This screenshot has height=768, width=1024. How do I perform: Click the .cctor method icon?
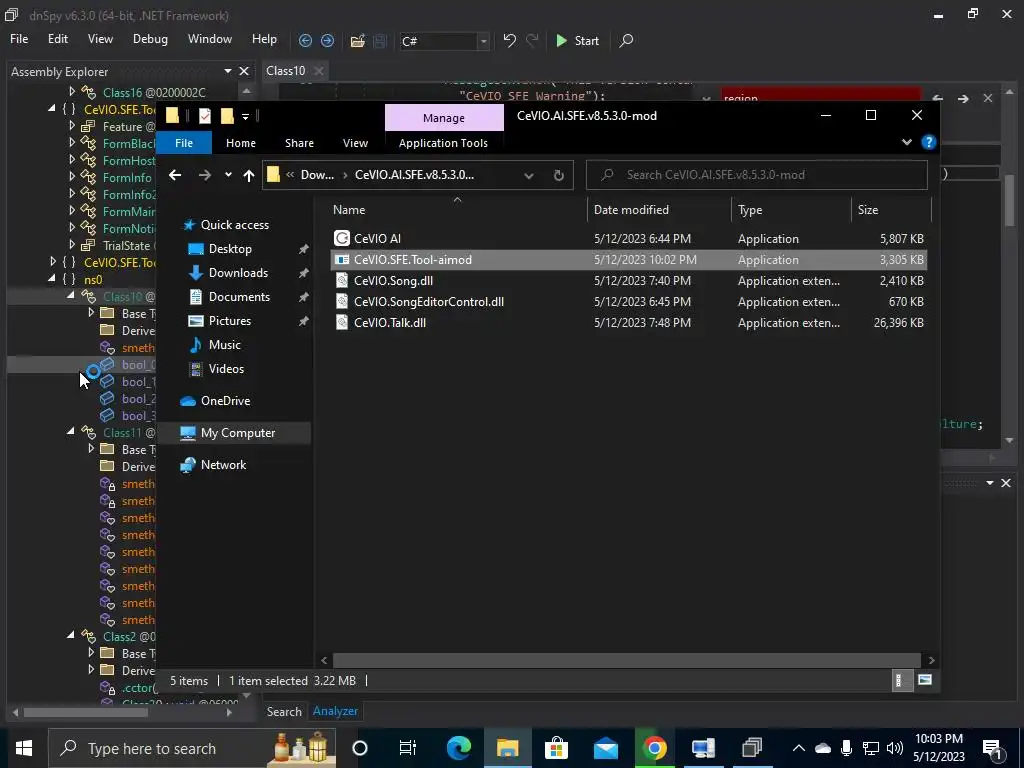108,688
